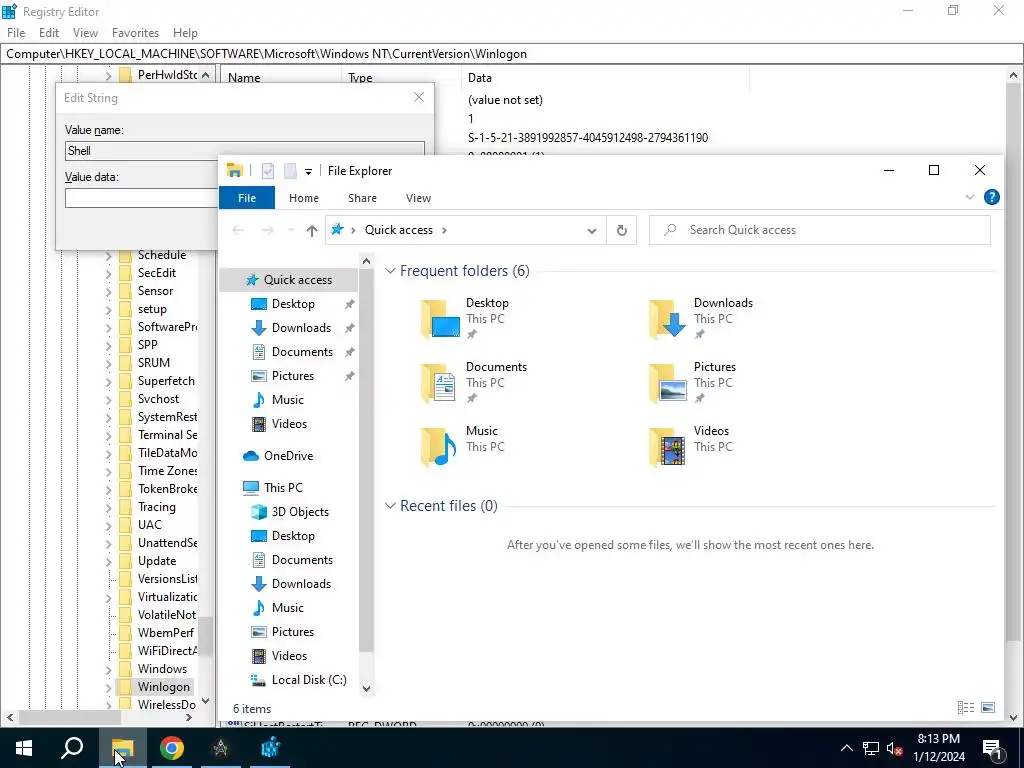Click the Refresh button beside address bar
Screen dimensions: 1024x768
coord(622,231)
